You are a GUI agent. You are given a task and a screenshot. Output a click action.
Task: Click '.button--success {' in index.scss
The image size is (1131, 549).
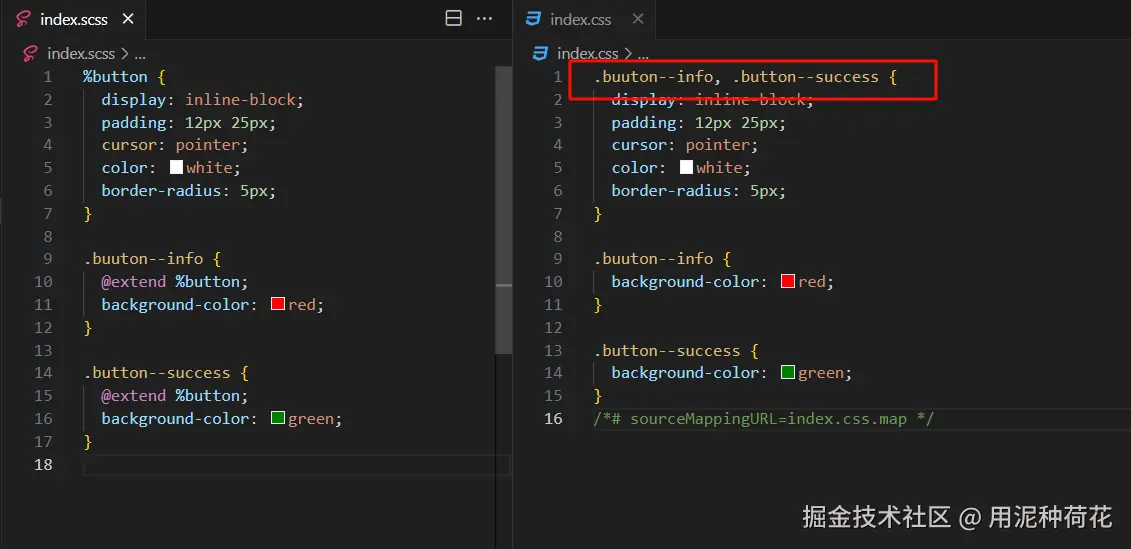click(x=167, y=372)
